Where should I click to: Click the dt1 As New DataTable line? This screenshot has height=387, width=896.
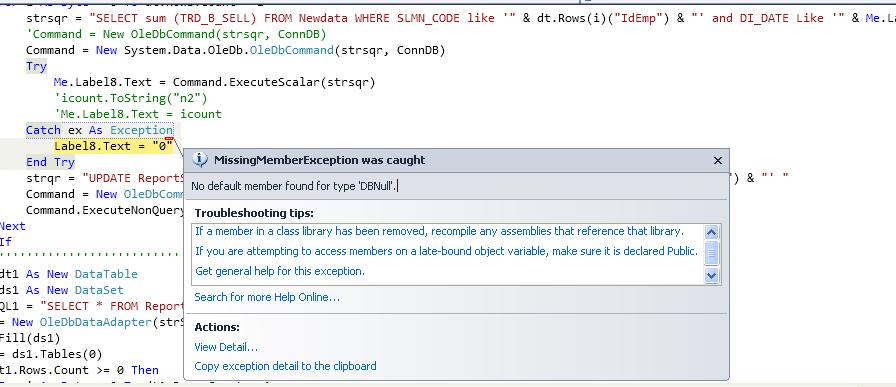pyautogui.click(x=69, y=274)
